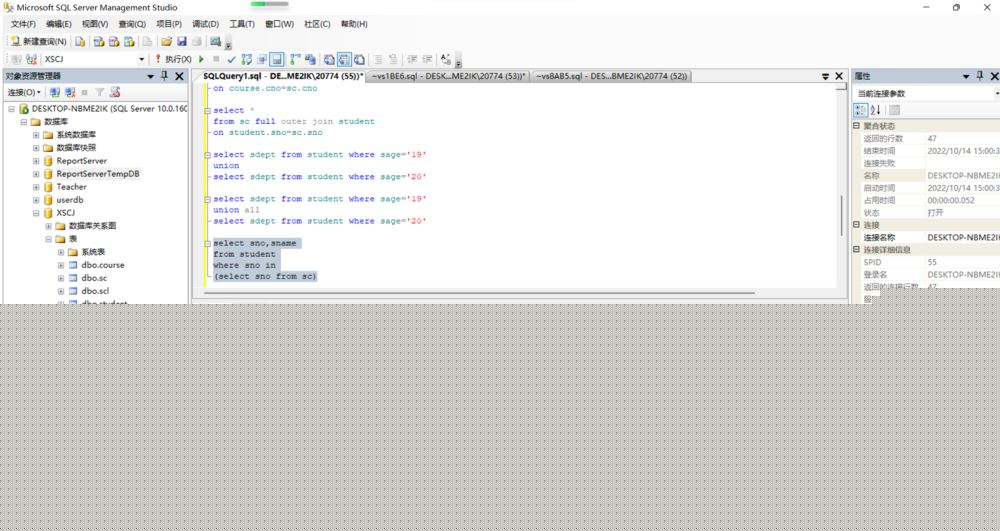Click the editor vertical scrollbar
Screen dimensions: 1000x531
pyautogui.click(x=842, y=210)
